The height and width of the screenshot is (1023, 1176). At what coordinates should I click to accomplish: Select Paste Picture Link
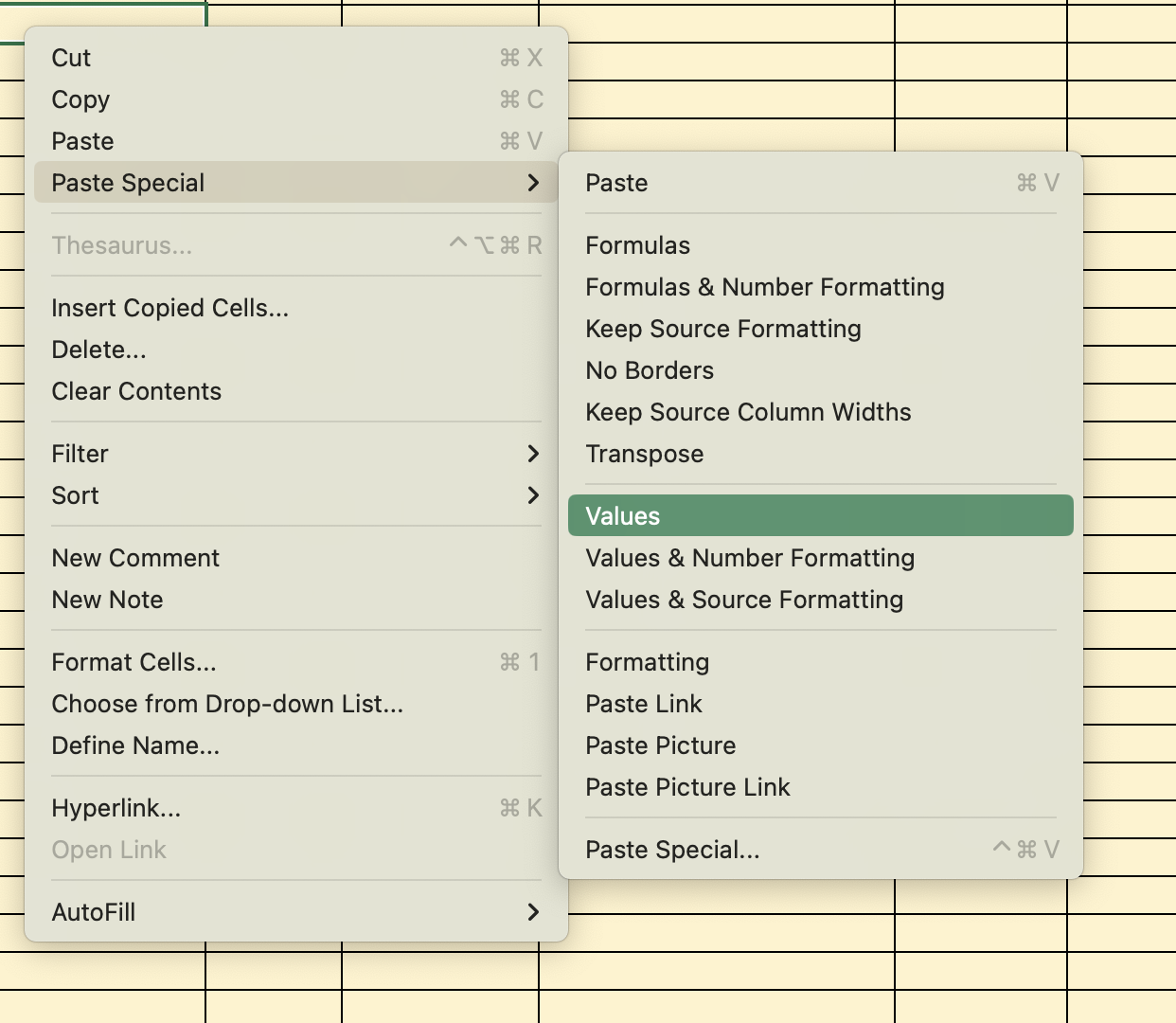687,787
